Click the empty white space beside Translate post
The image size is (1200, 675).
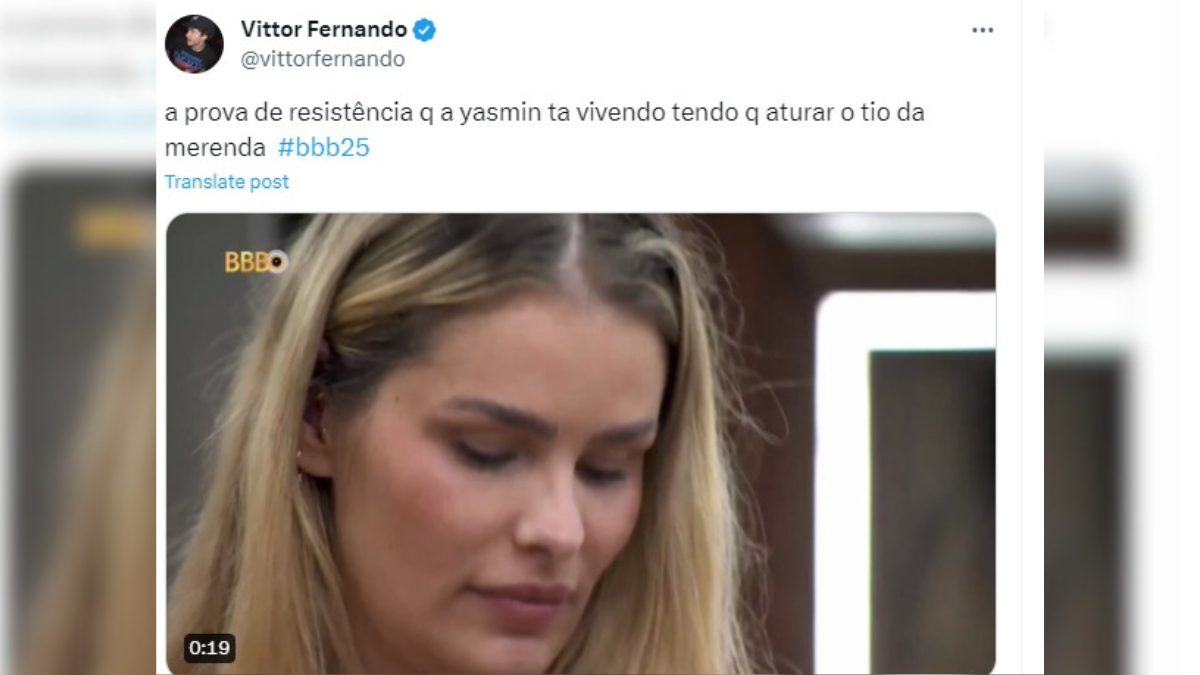tap(640, 182)
